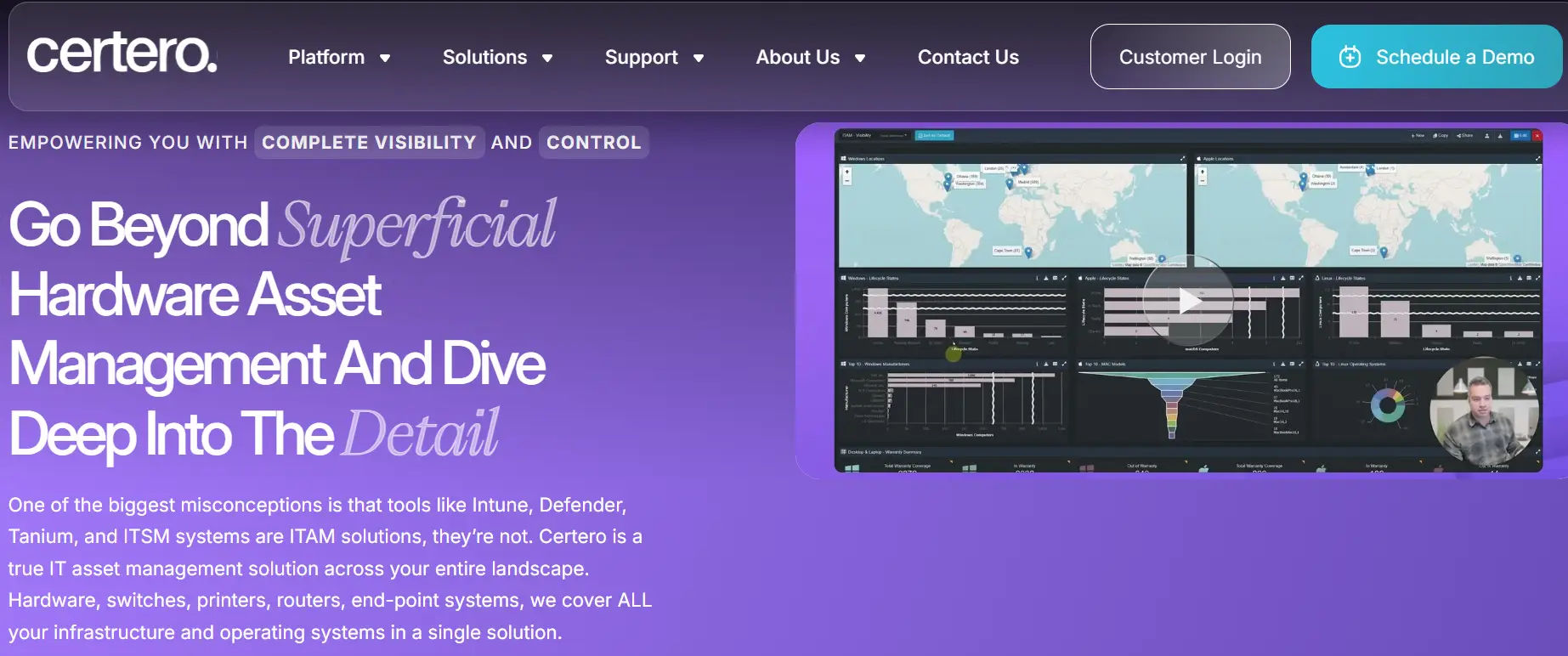Click the 'EMPOWERING YOU WITH' text

pyautogui.click(x=128, y=143)
